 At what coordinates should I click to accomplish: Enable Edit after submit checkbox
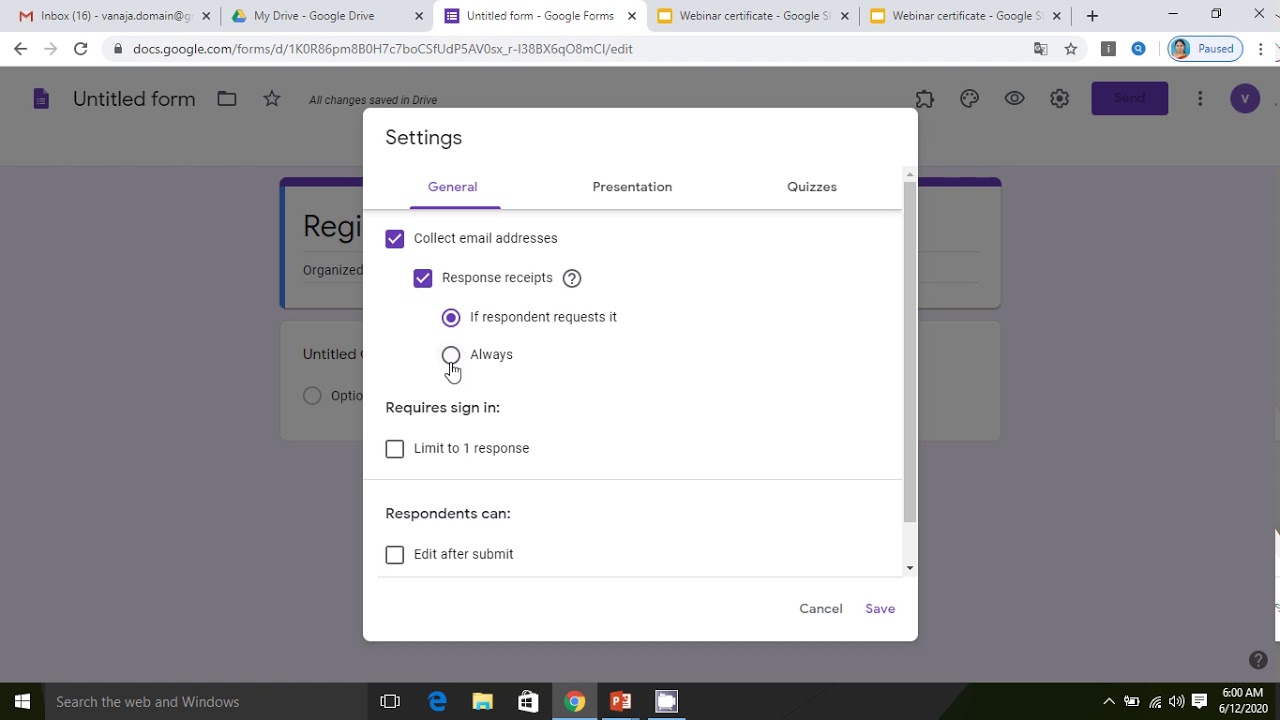click(395, 554)
